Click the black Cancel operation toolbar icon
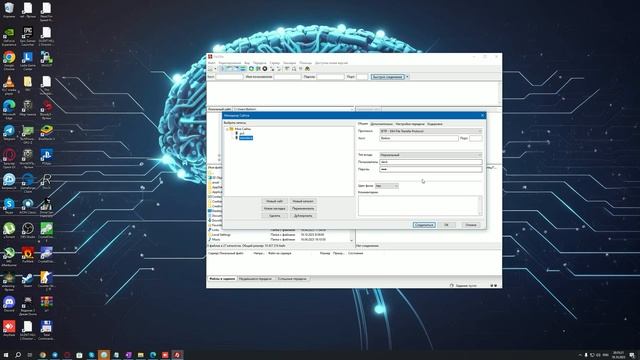The height and width of the screenshot is (360, 640). (265, 69)
